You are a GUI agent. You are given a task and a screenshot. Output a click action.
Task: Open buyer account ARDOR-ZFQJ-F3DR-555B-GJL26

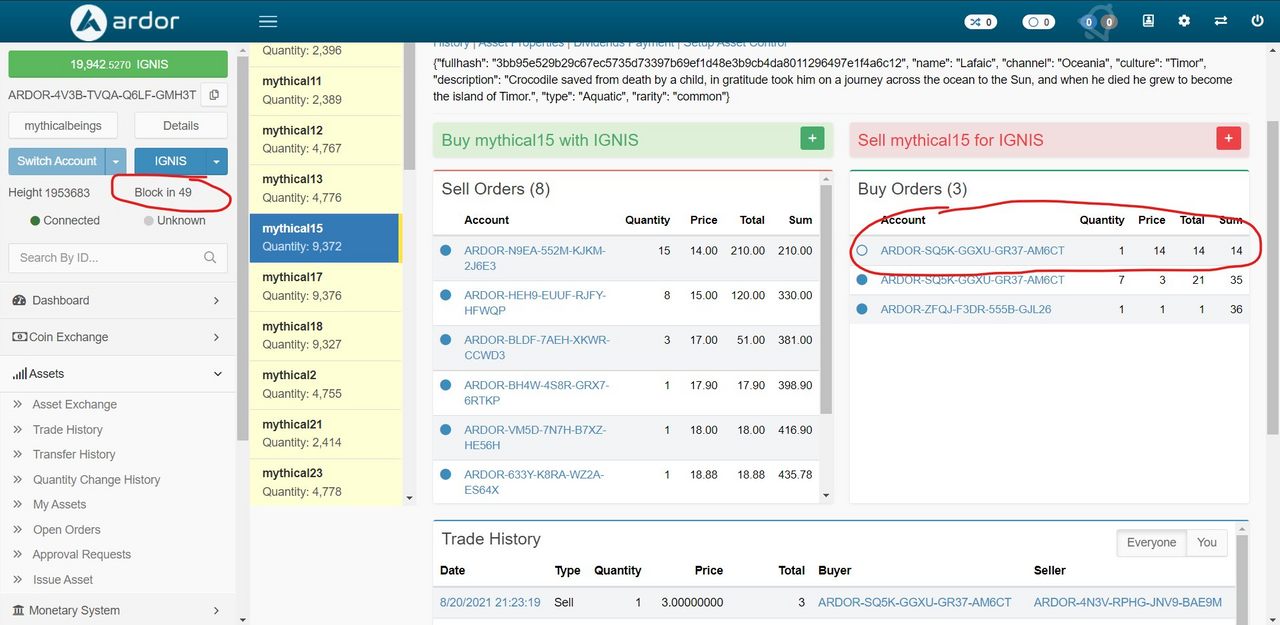click(x=966, y=310)
